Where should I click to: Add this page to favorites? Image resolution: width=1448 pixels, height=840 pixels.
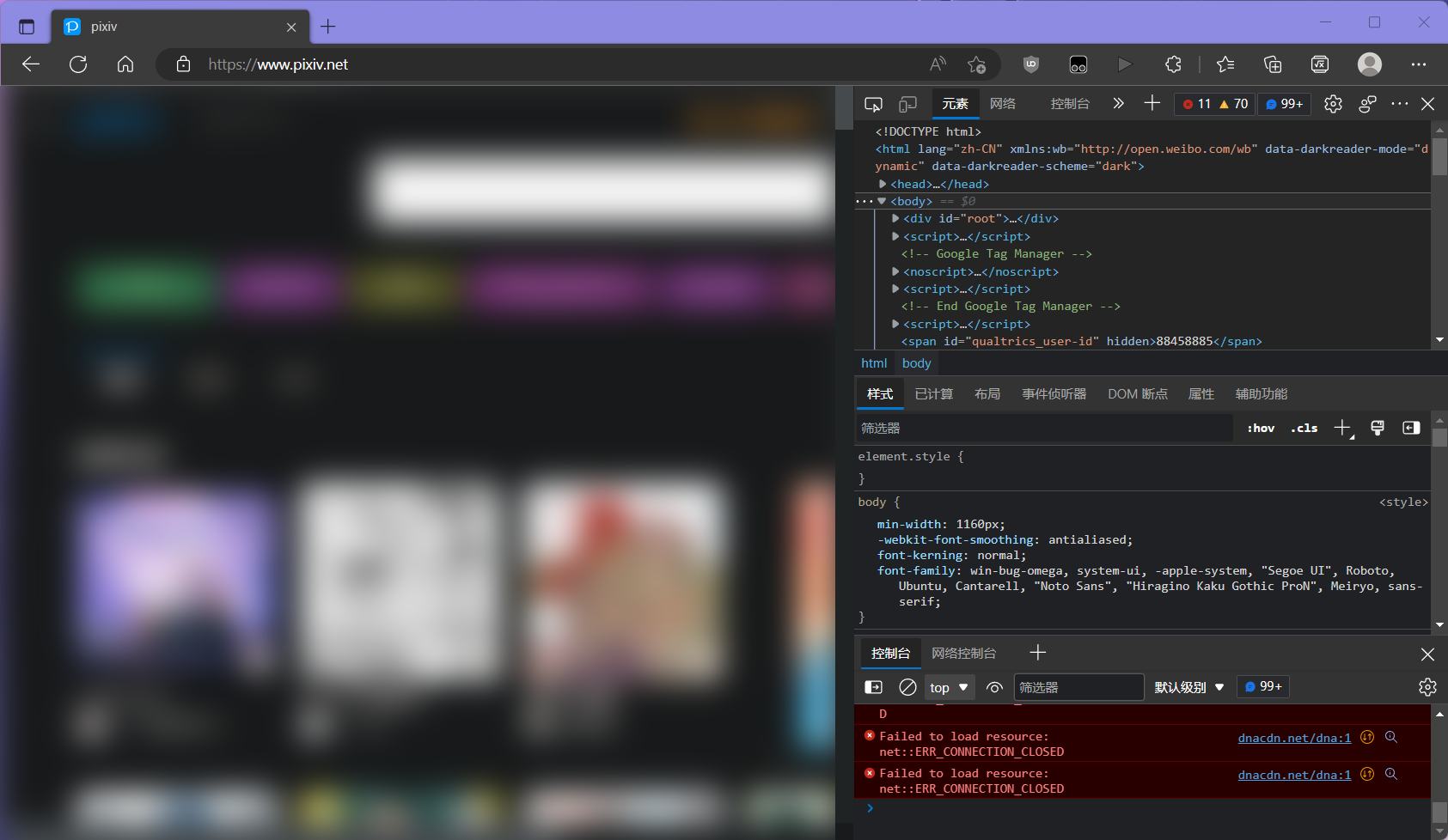tap(977, 64)
